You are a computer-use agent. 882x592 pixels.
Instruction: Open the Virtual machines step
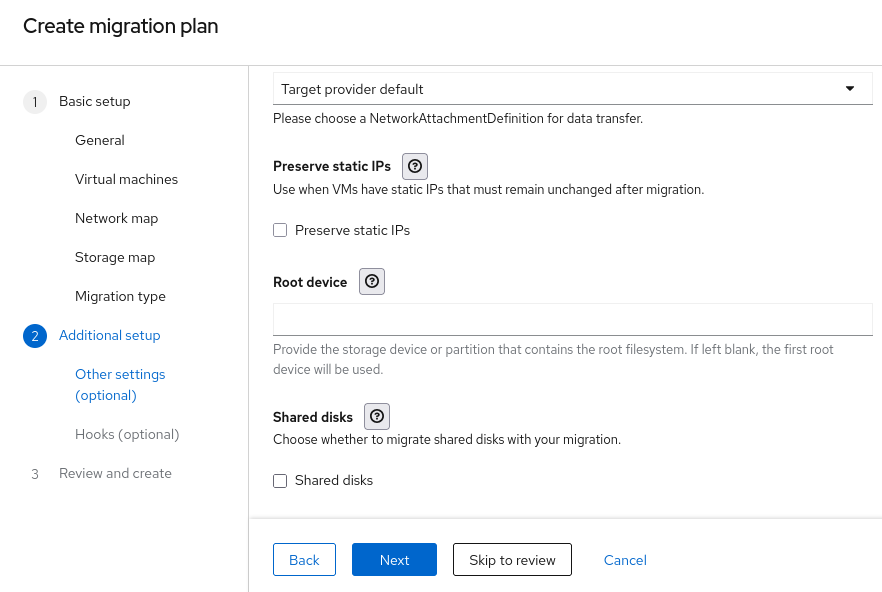click(126, 180)
